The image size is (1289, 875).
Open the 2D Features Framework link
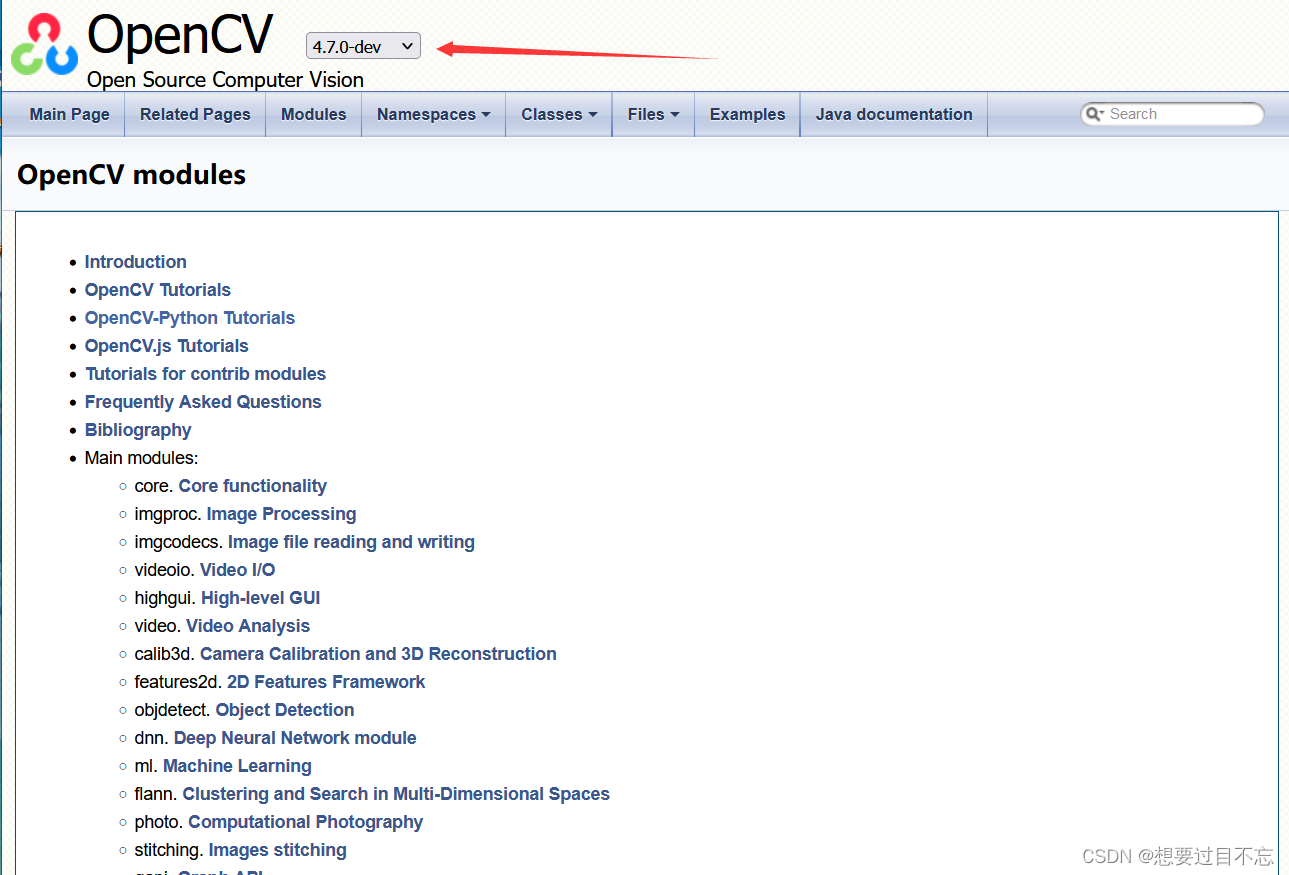[x=326, y=682]
